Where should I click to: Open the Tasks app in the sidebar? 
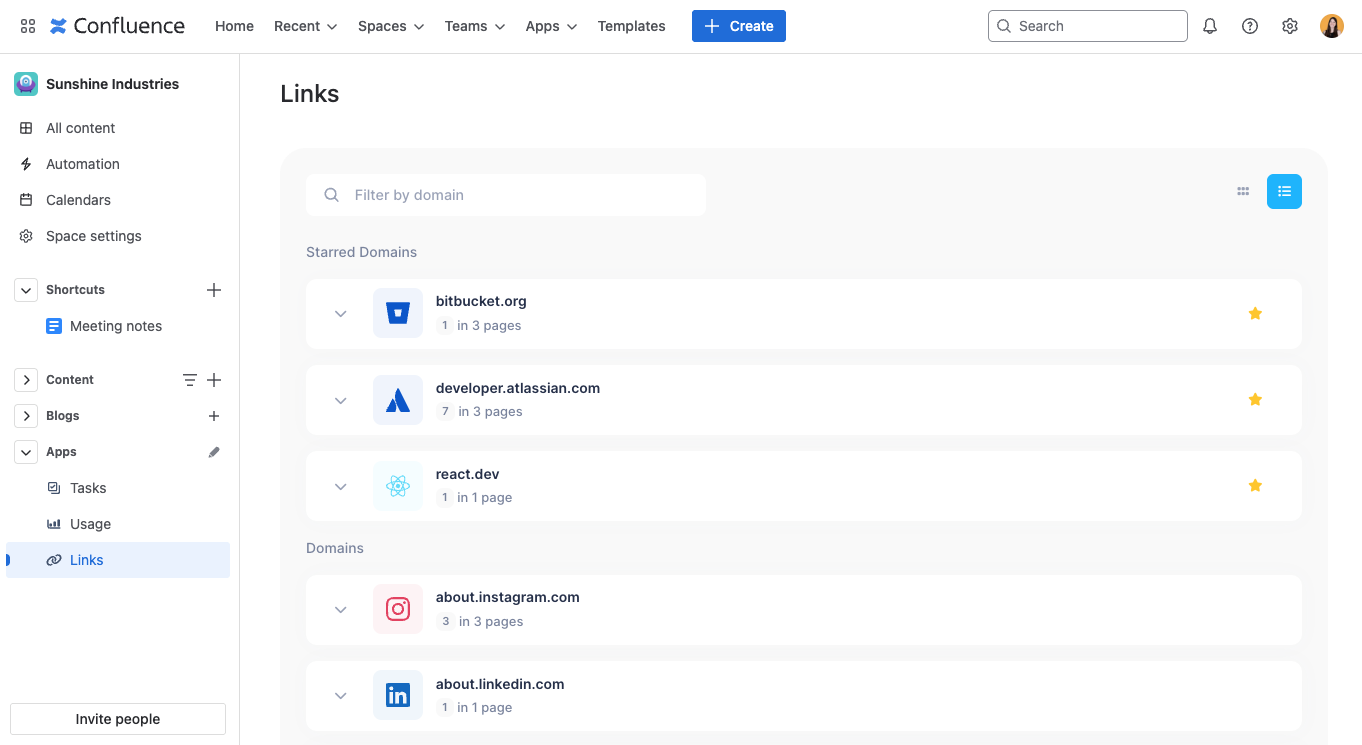[89, 487]
